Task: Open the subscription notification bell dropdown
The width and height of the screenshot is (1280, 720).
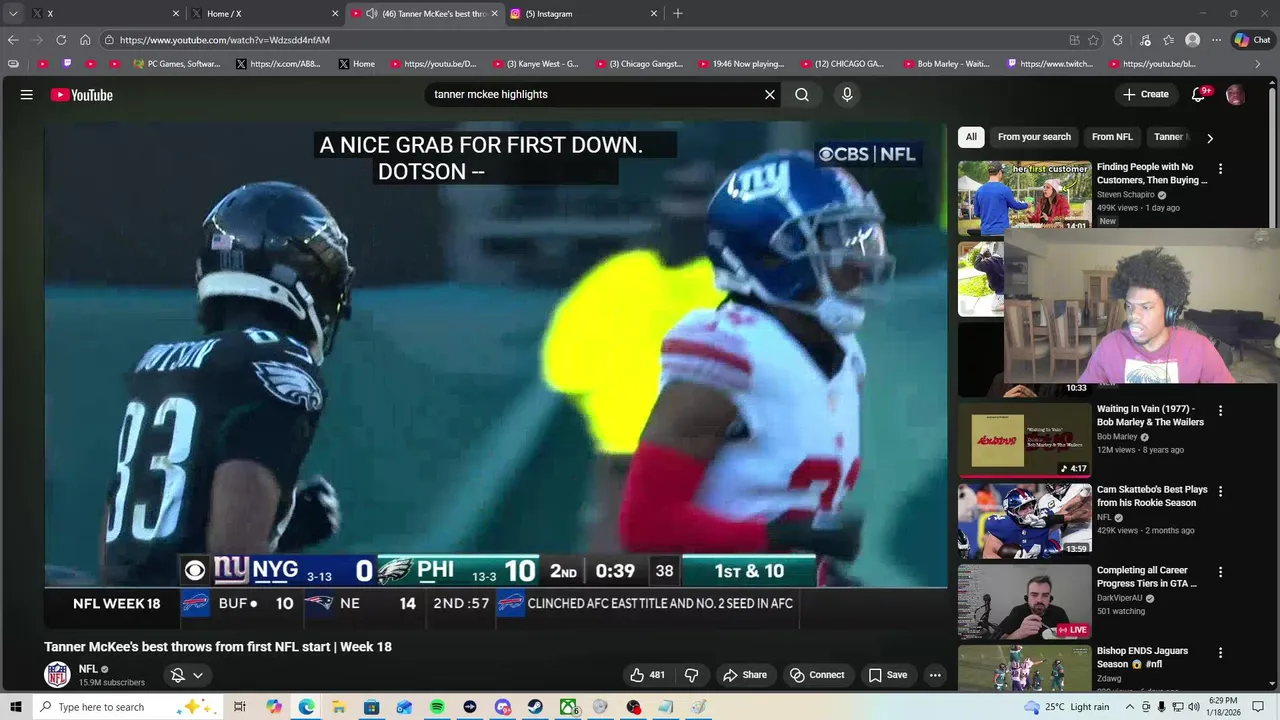Action: tap(187, 675)
